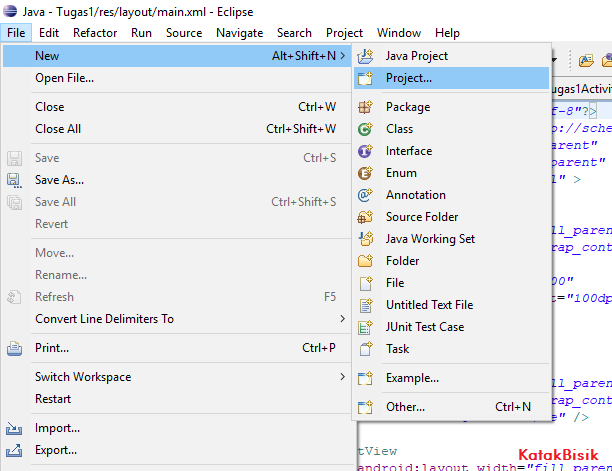Open the Run menu
This screenshot has width=612, height=471.
(x=141, y=33)
